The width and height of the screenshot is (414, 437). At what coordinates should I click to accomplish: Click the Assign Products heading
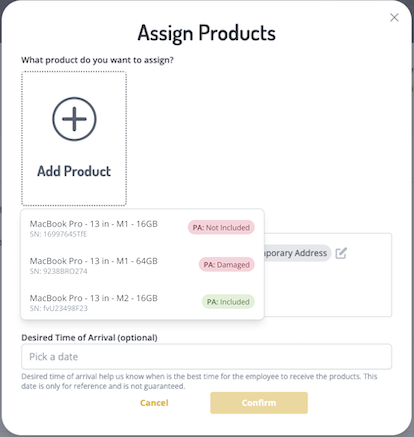pyautogui.click(x=207, y=33)
